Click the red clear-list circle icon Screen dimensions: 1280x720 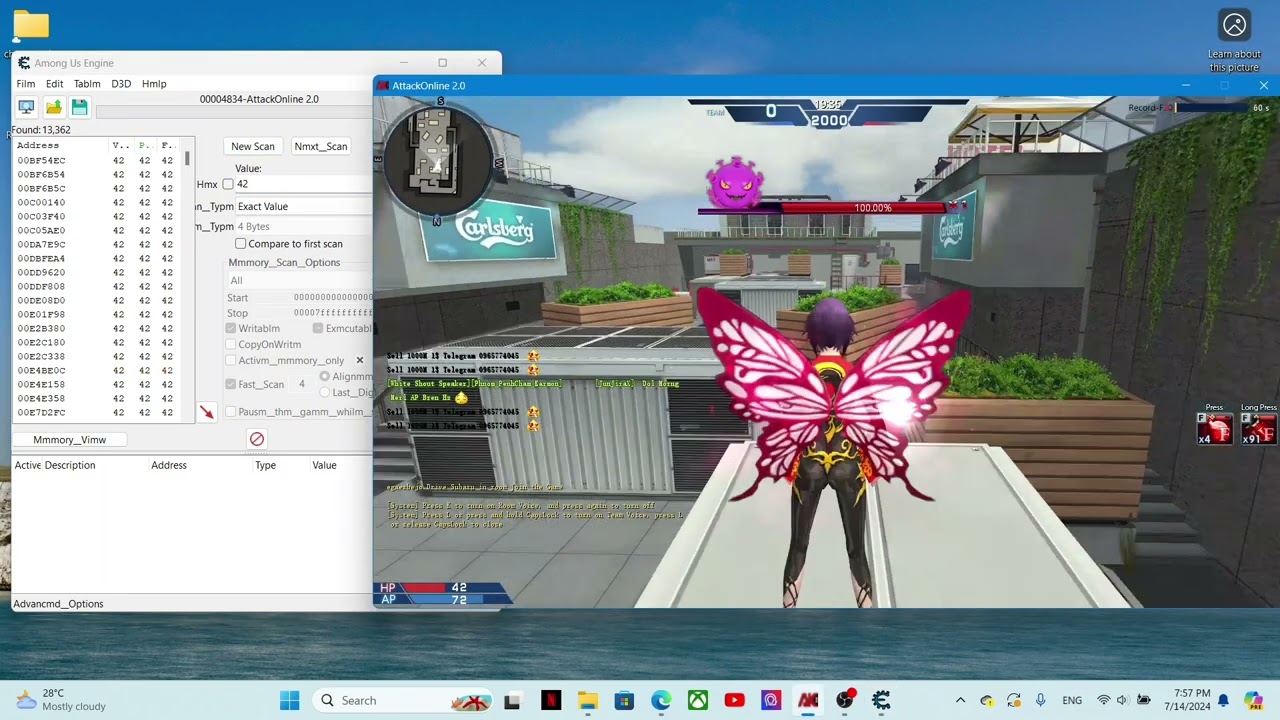[257, 439]
